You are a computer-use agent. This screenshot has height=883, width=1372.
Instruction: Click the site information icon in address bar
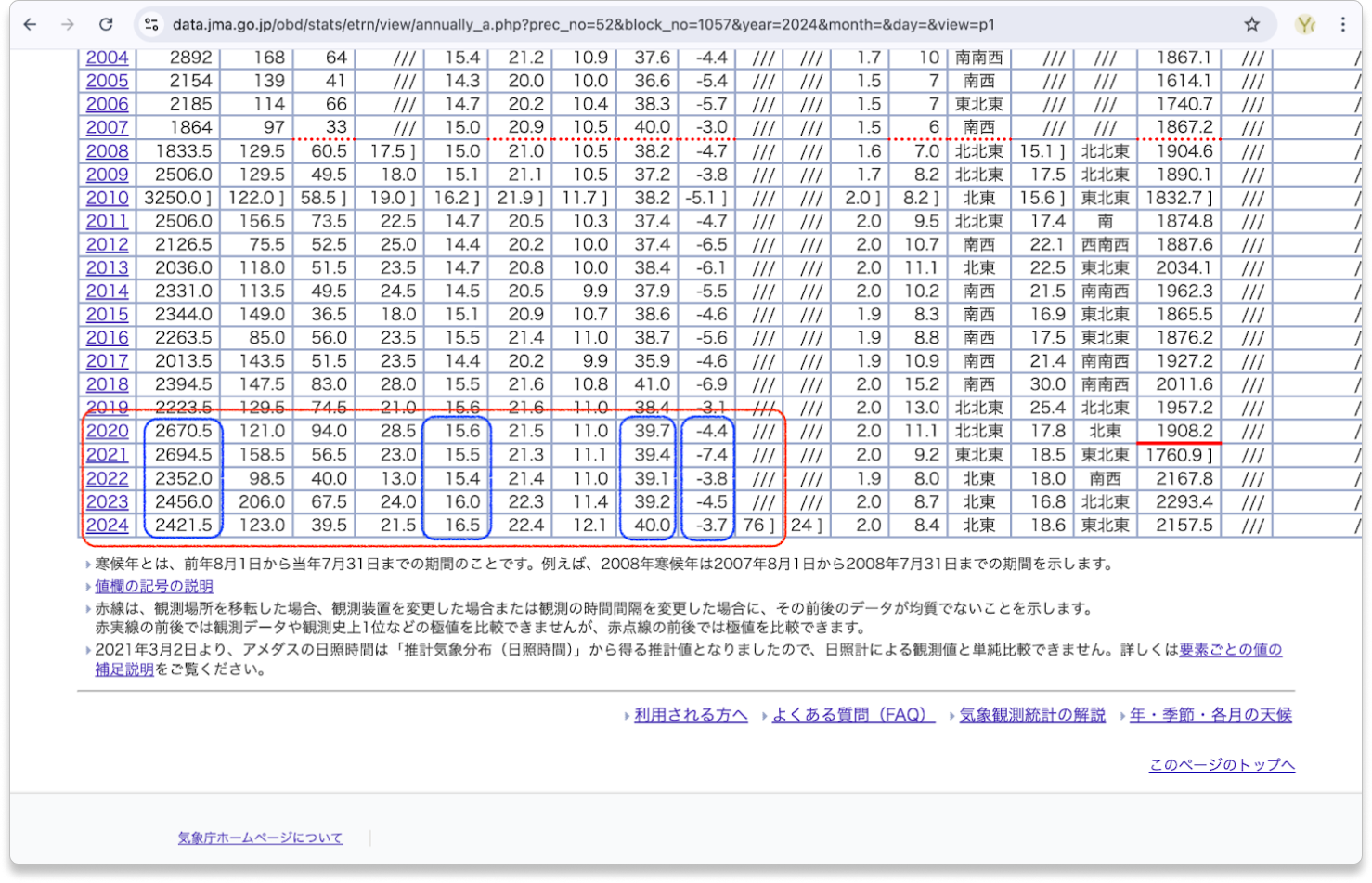(152, 25)
